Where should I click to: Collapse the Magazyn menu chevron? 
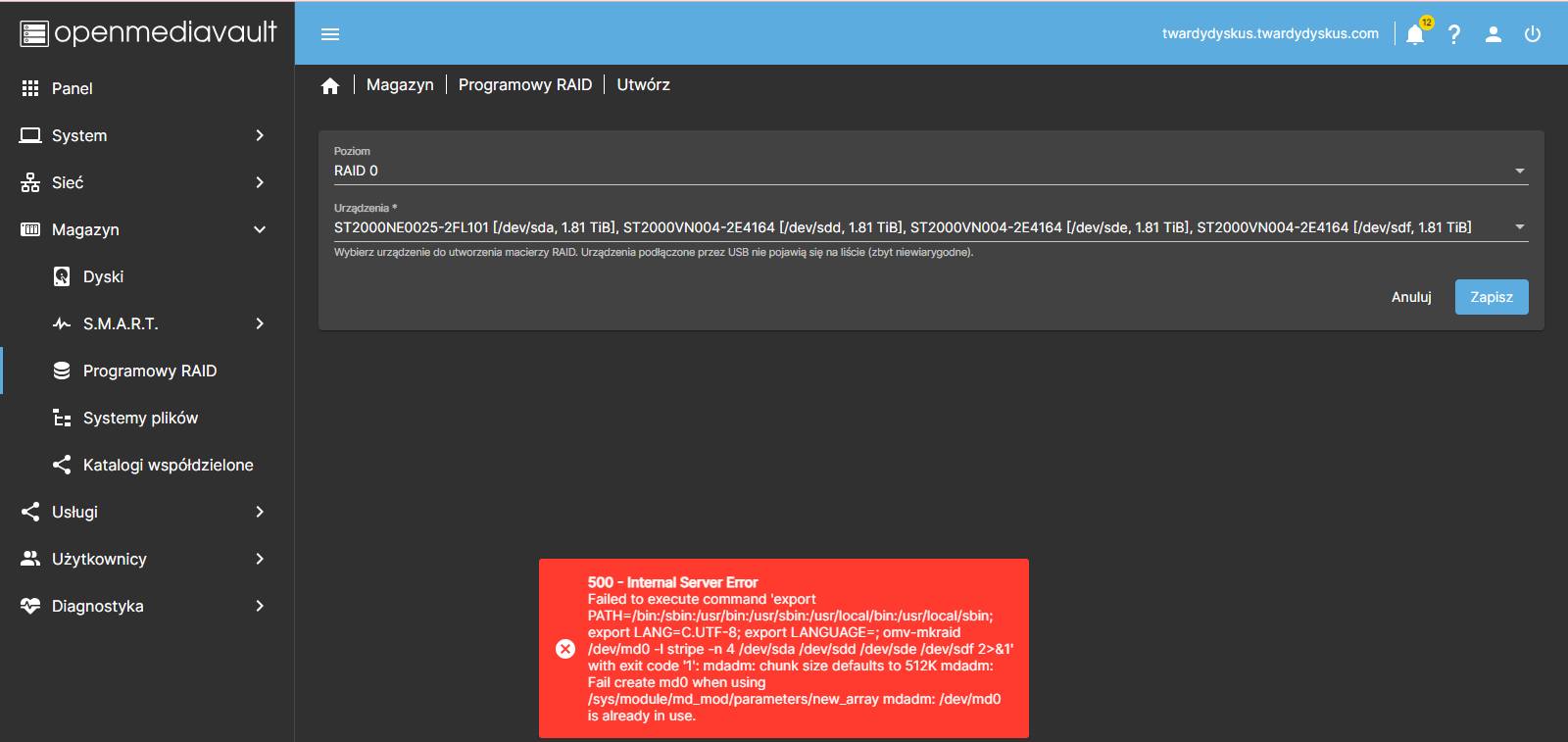pos(260,229)
